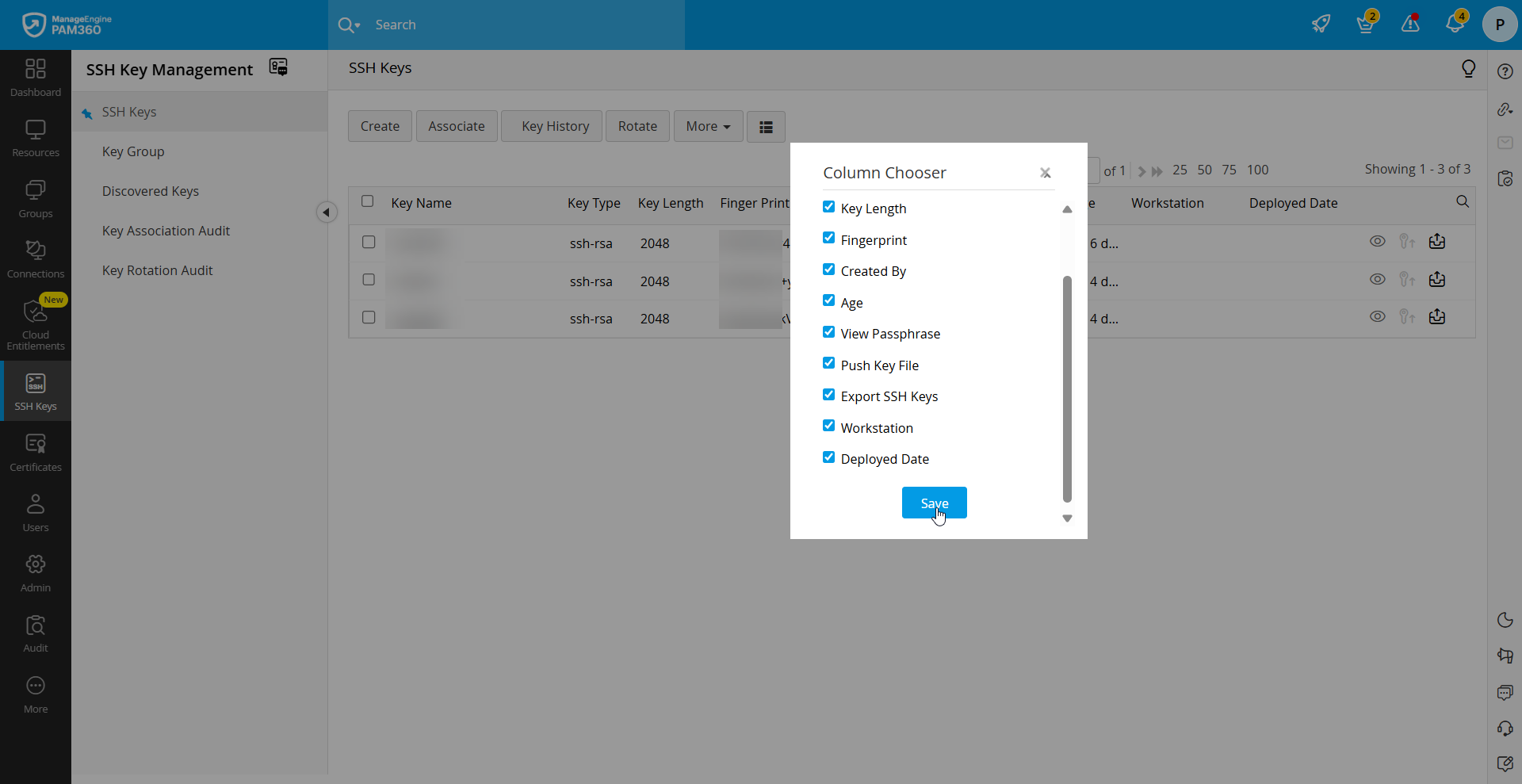Open the Certificates sidebar section
This screenshot has height=784, width=1522.
tap(36, 453)
